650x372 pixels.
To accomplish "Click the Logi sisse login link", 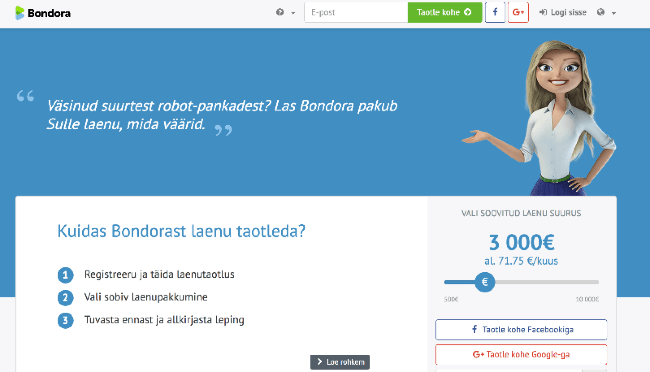I will 563,12.
